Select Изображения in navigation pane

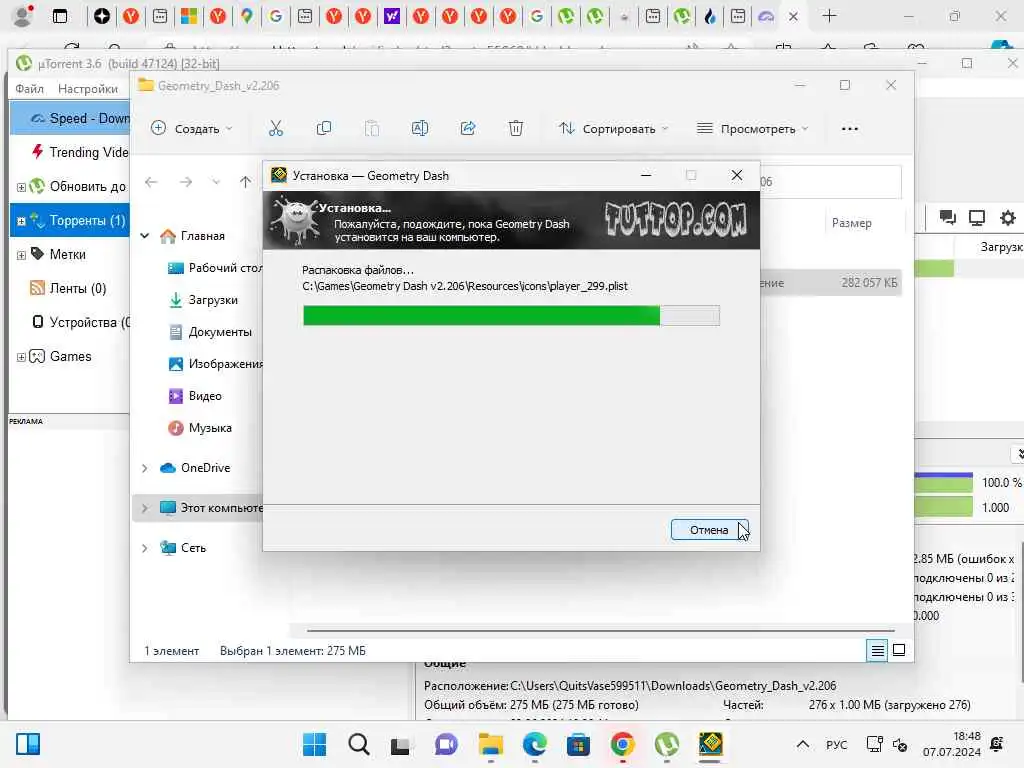(x=215, y=364)
